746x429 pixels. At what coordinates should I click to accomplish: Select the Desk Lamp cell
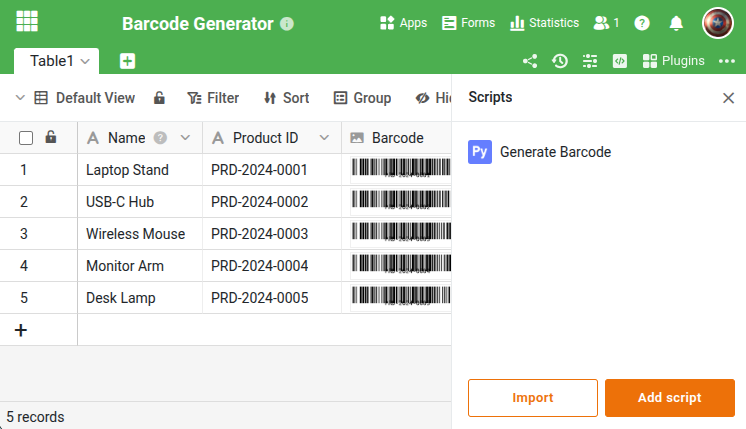(x=140, y=297)
